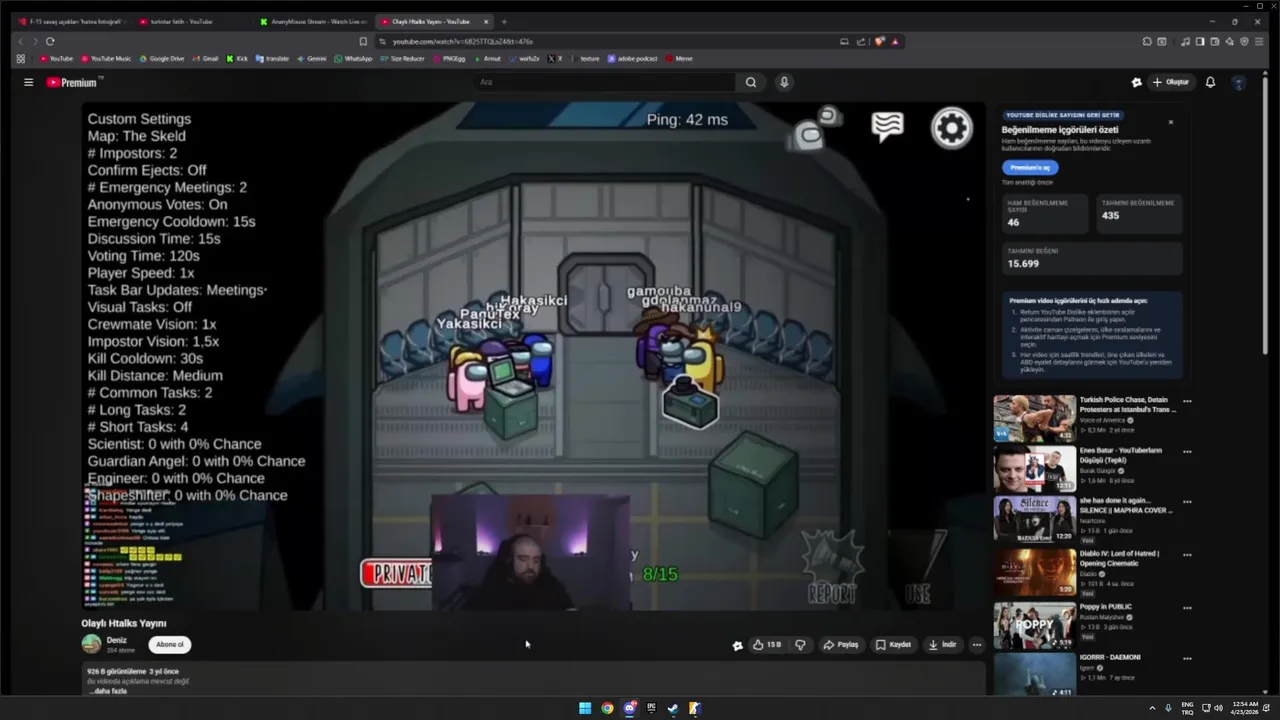Close the dislike insights panel
This screenshot has width=1280, height=720.
pos(1170,122)
